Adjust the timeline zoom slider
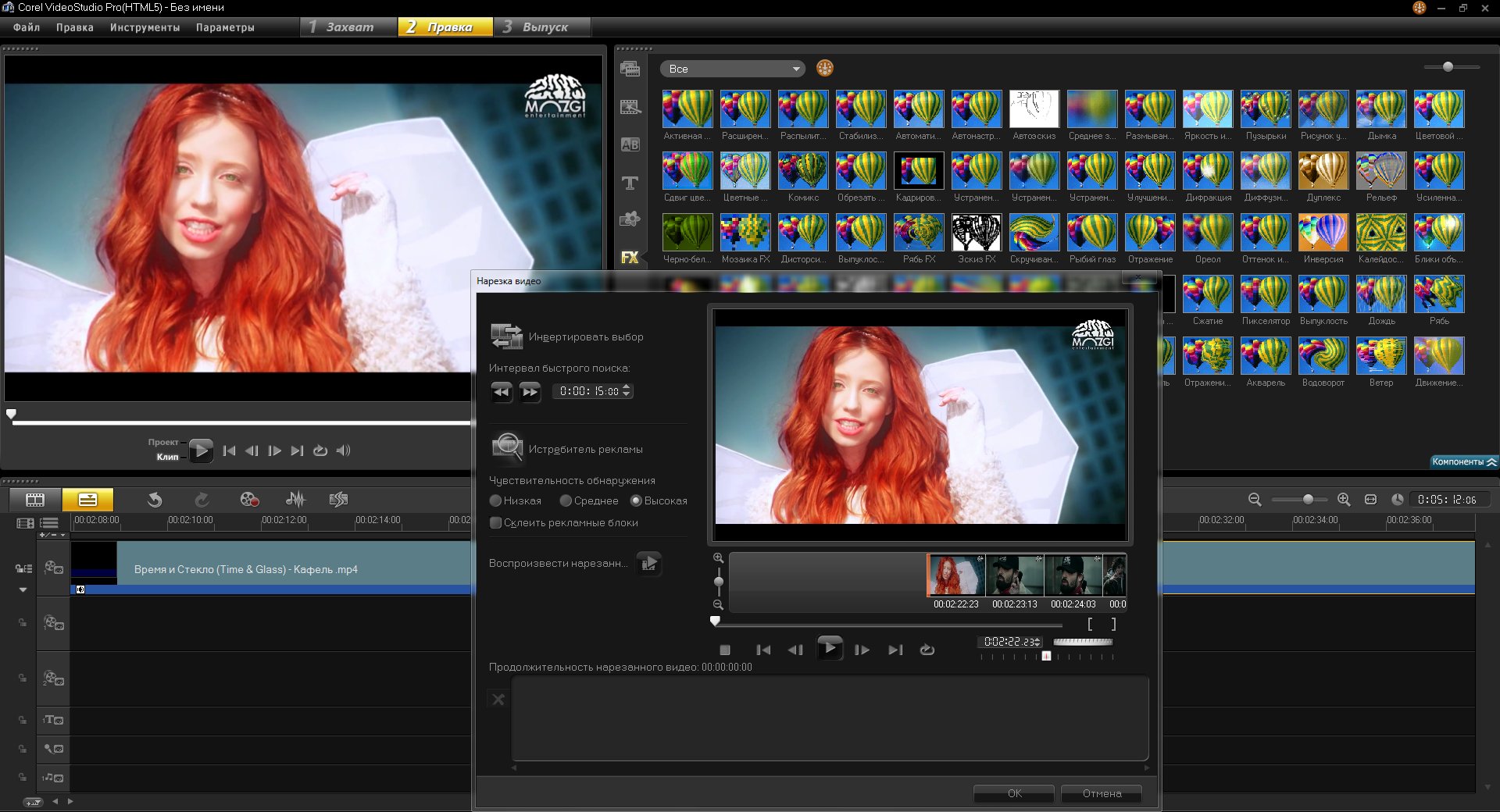The image size is (1500, 812). 1299,499
